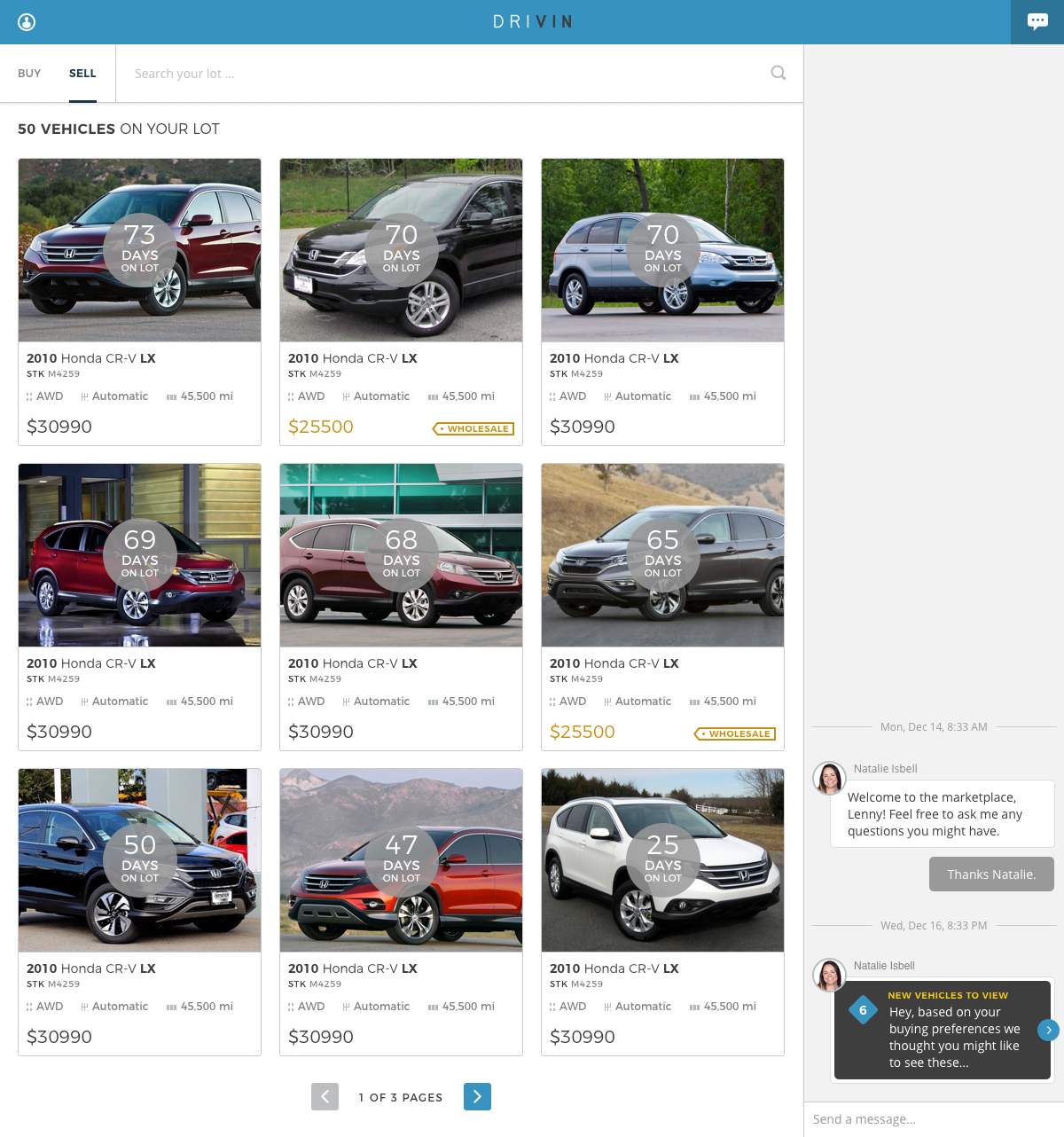
Task: Click the 73 days on lot badge
Action: point(140,249)
